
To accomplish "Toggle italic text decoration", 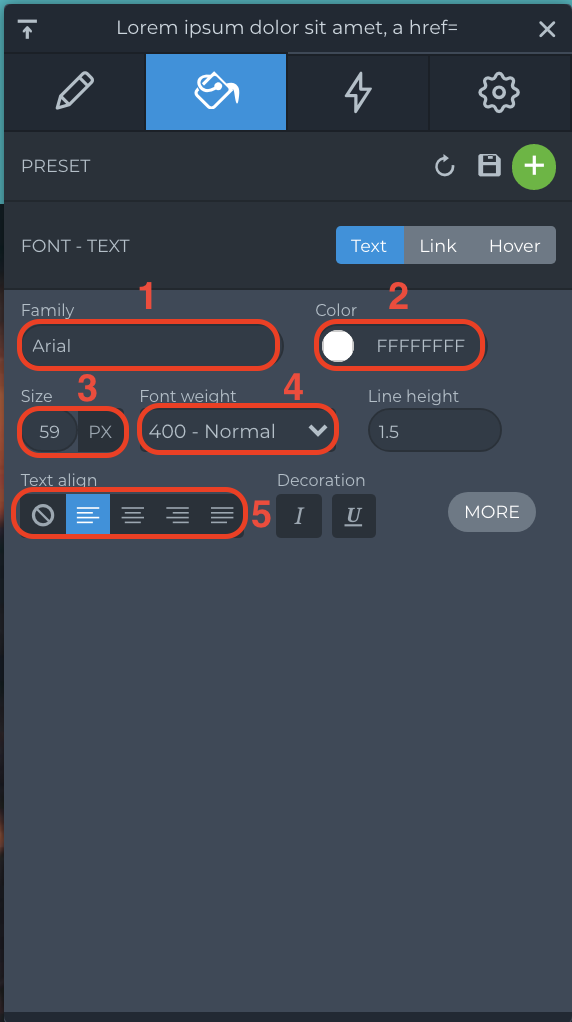I will tap(299, 516).
